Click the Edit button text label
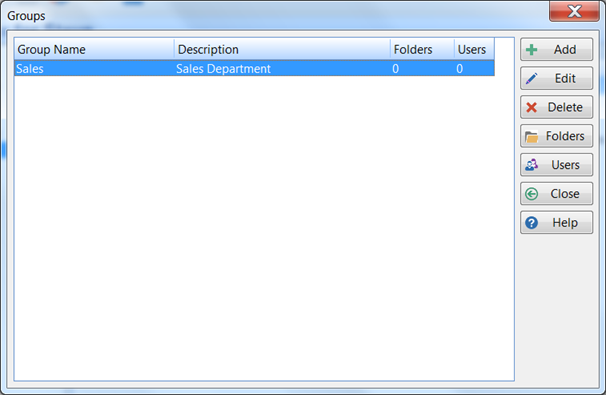606x395 pixels. point(565,78)
